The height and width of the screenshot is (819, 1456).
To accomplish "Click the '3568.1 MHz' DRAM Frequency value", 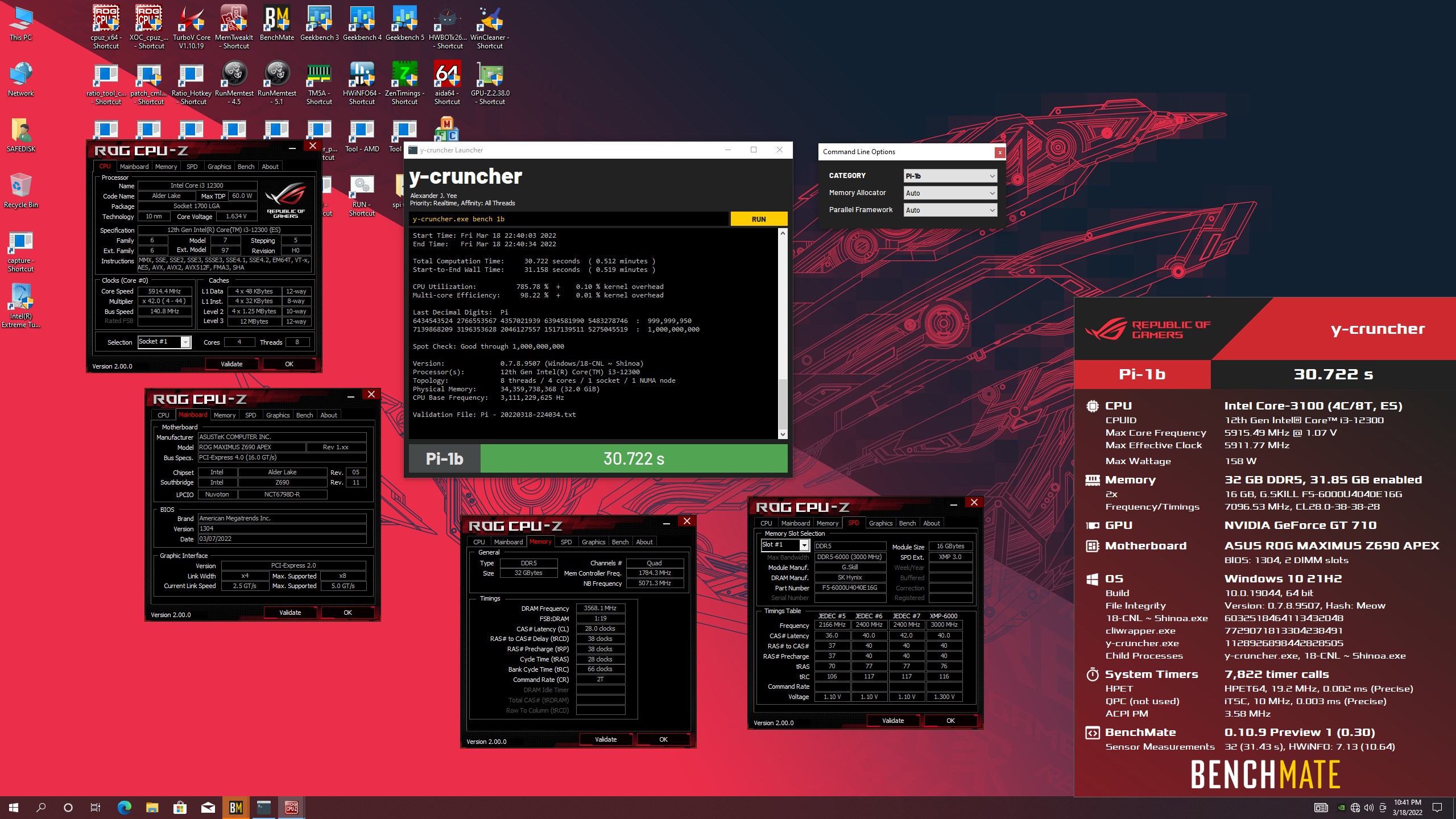I will [601, 608].
